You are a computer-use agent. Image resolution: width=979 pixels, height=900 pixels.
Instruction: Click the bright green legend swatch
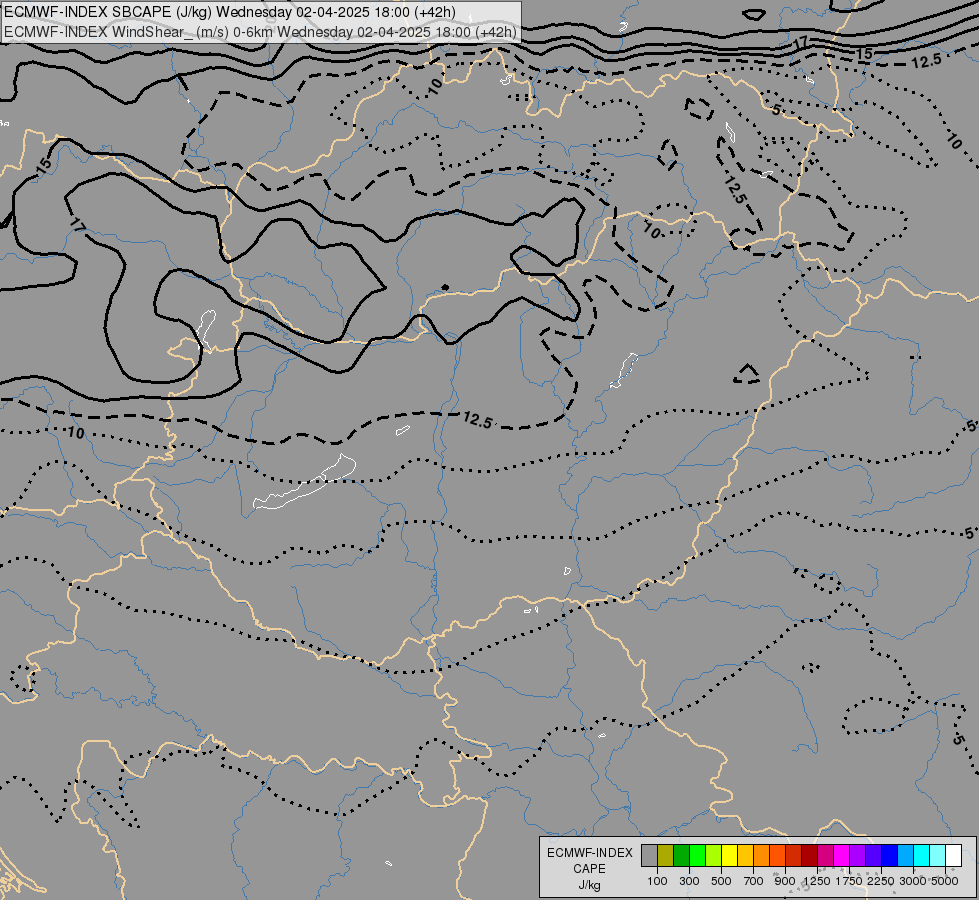tap(697, 855)
